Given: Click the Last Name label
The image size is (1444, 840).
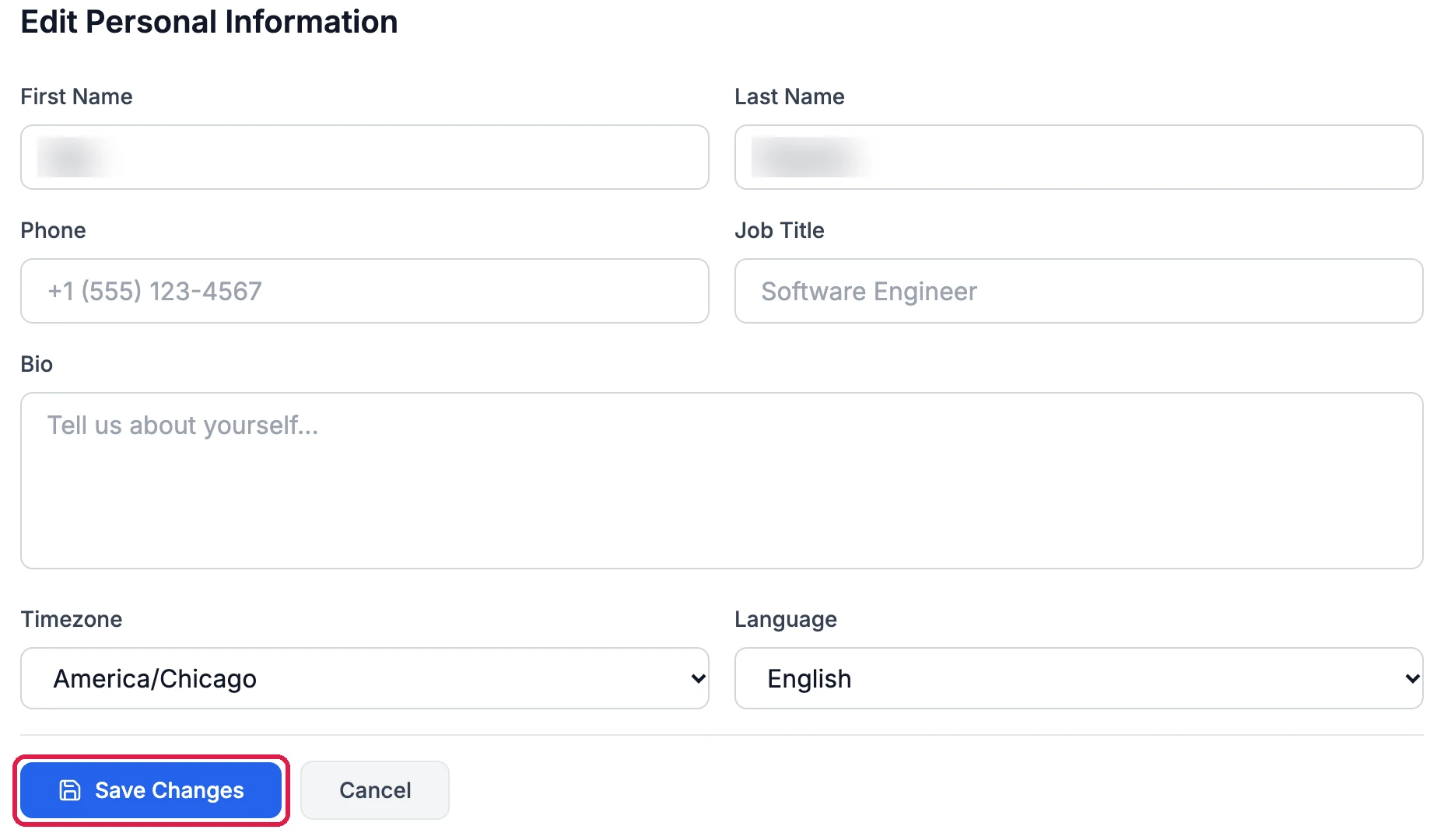Looking at the screenshot, I should click(x=789, y=96).
